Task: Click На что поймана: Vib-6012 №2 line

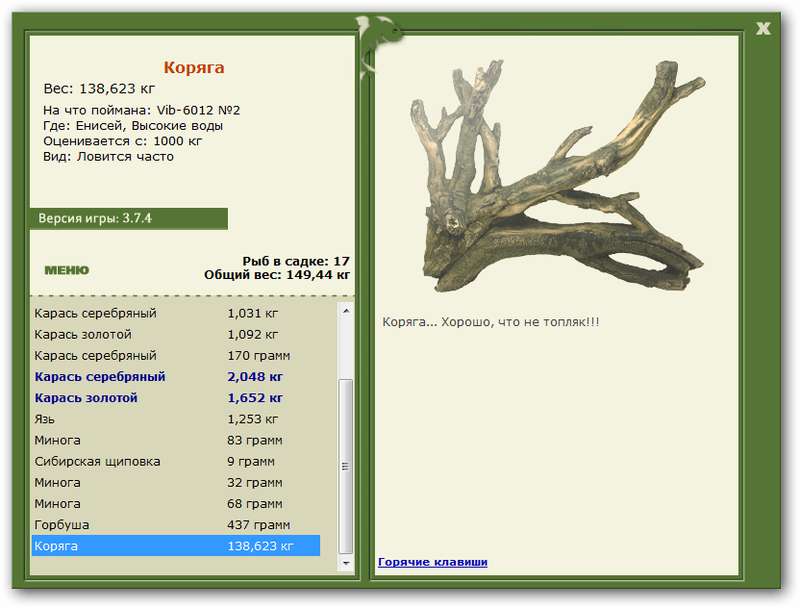Action: click(141, 110)
